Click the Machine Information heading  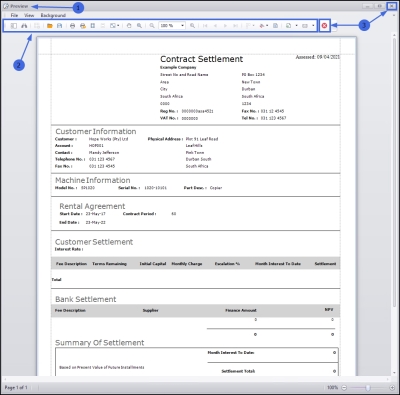click(x=93, y=180)
